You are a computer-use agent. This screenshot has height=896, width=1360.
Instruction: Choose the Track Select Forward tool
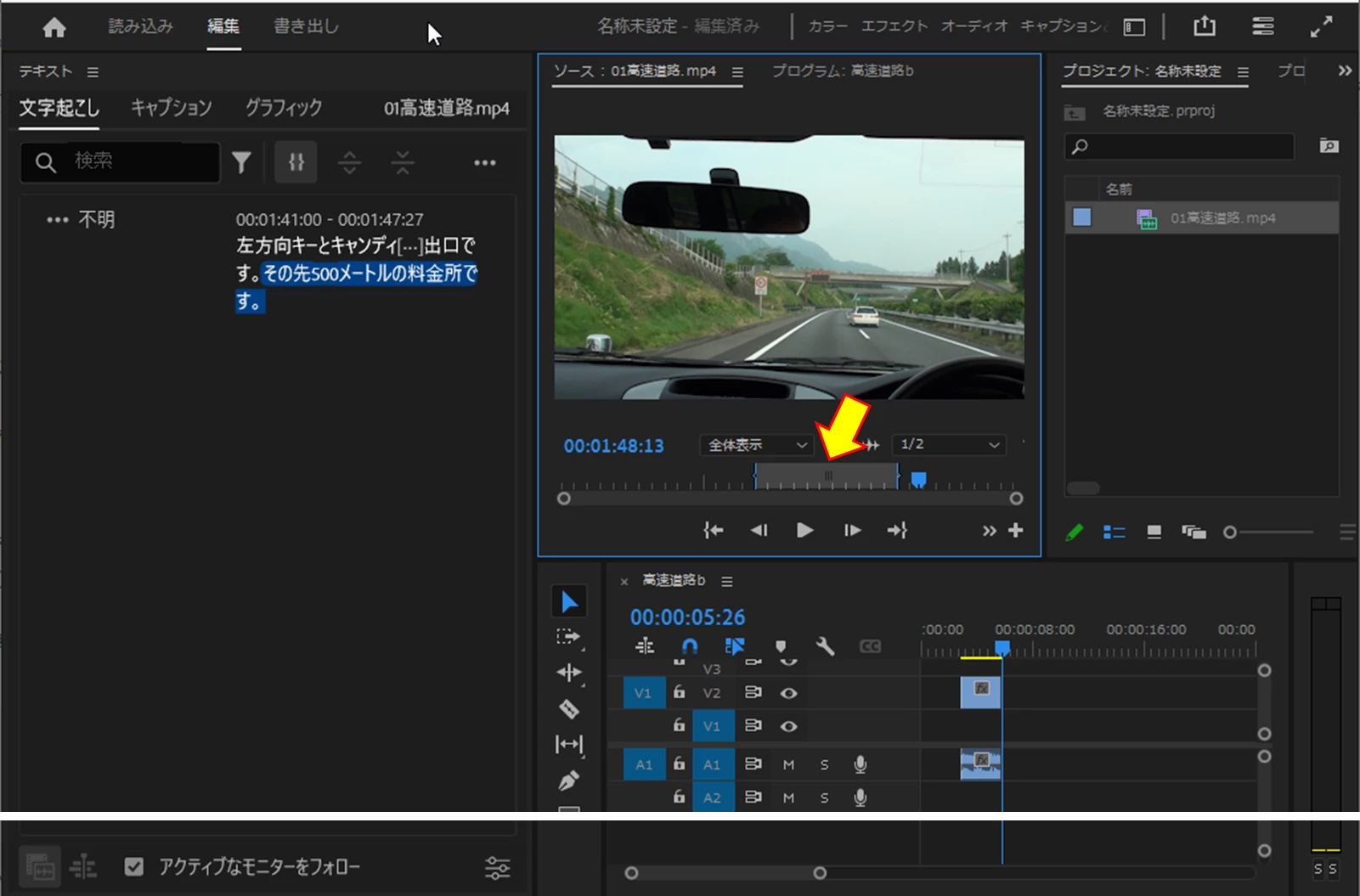[568, 637]
